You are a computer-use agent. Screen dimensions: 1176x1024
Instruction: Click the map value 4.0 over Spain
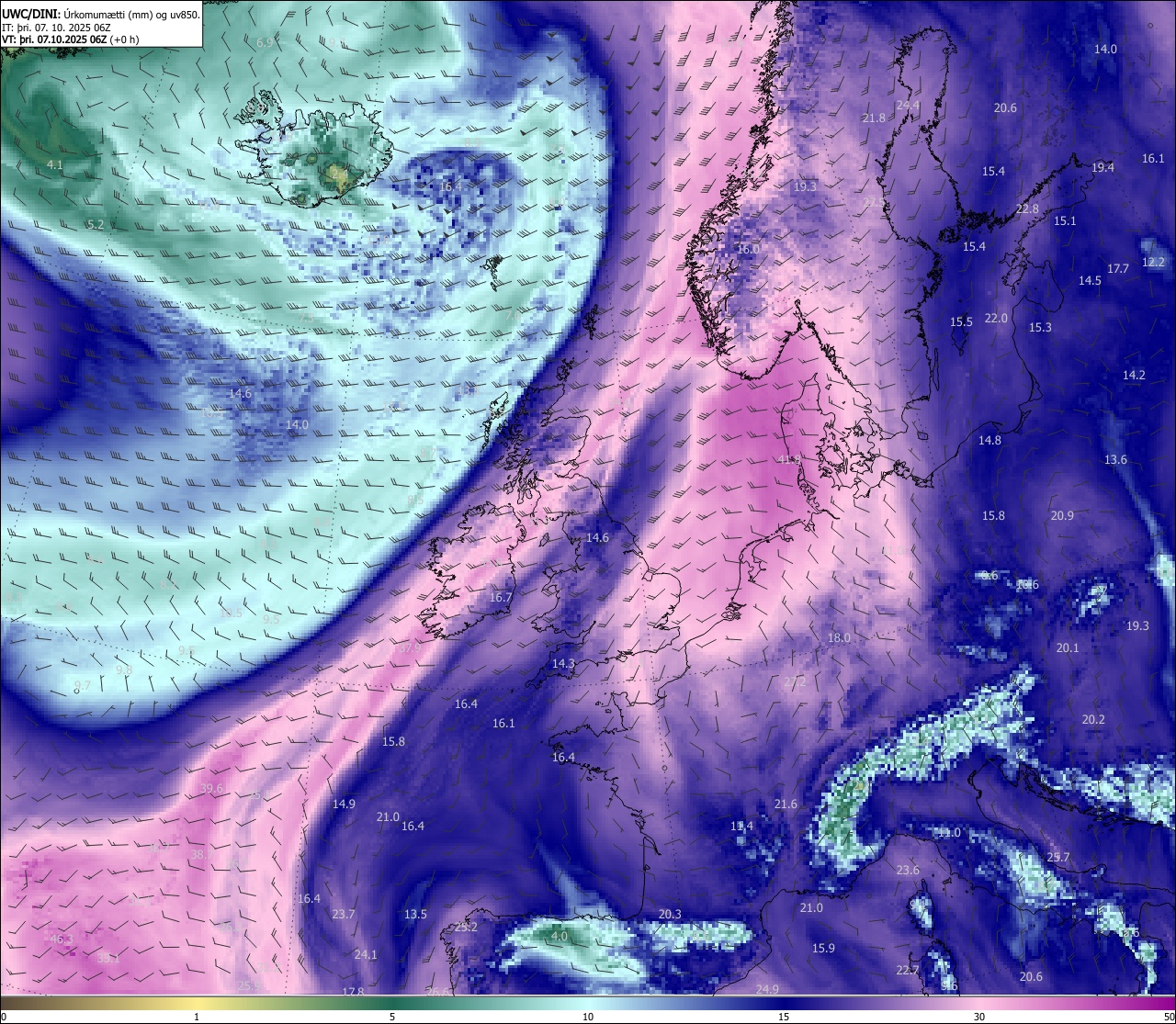click(559, 936)
